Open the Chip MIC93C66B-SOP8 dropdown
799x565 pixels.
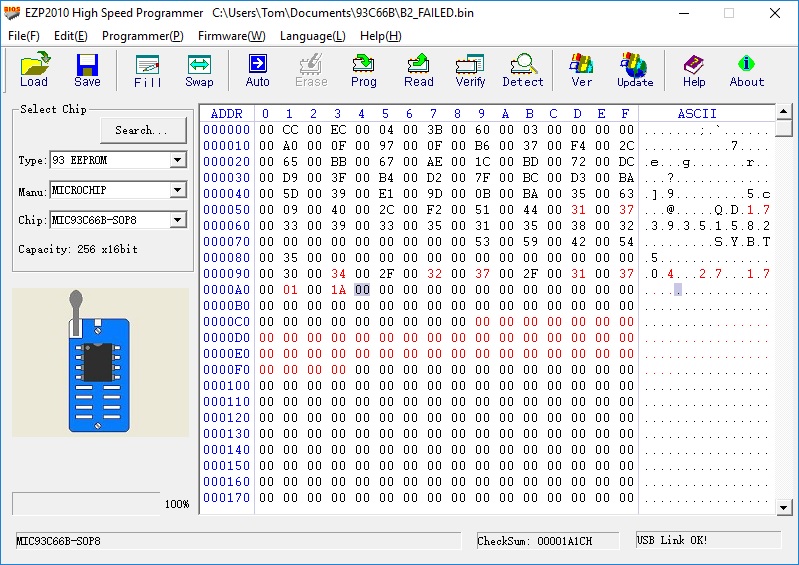point(177,220)
